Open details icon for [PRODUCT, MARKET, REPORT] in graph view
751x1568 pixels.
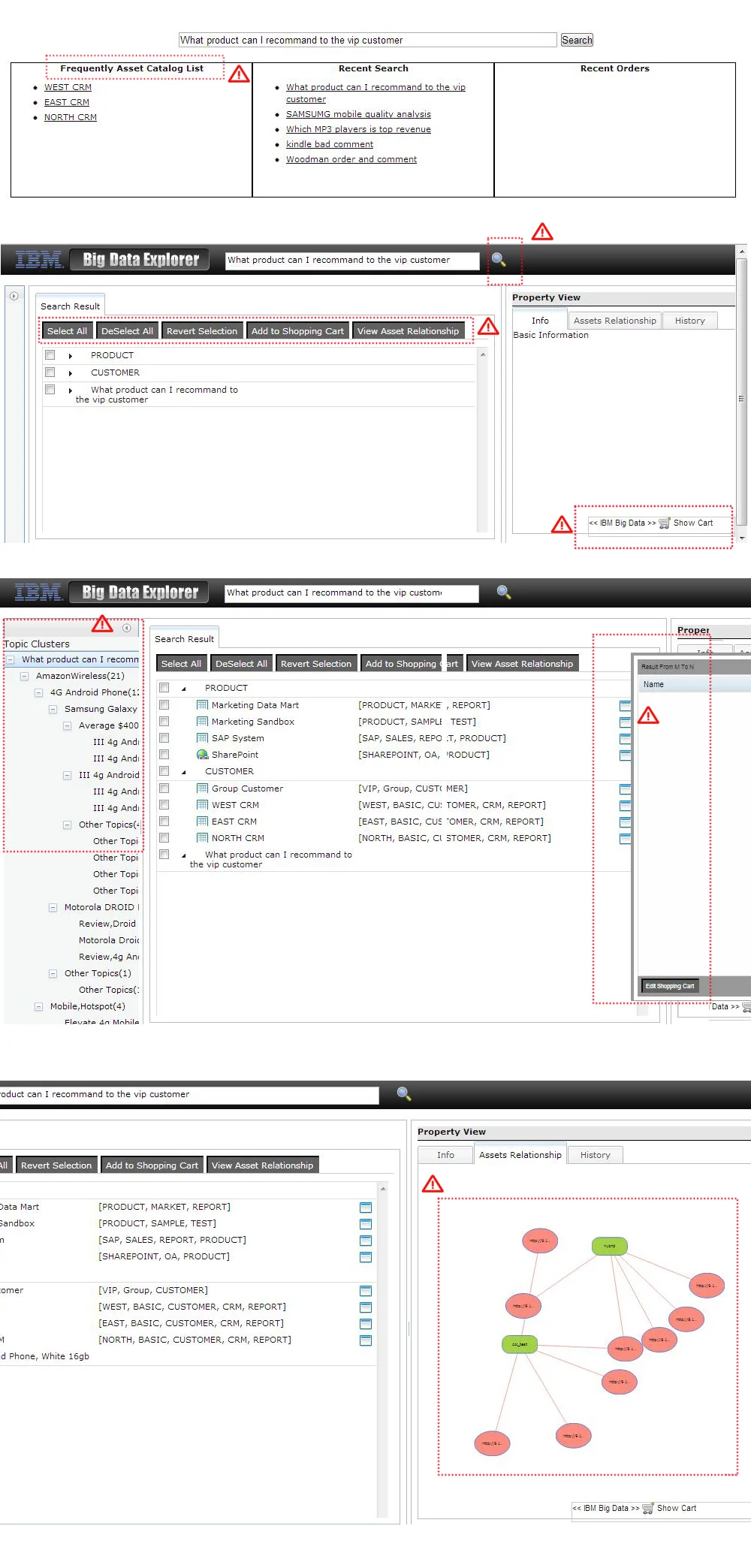coord(366,1208)
